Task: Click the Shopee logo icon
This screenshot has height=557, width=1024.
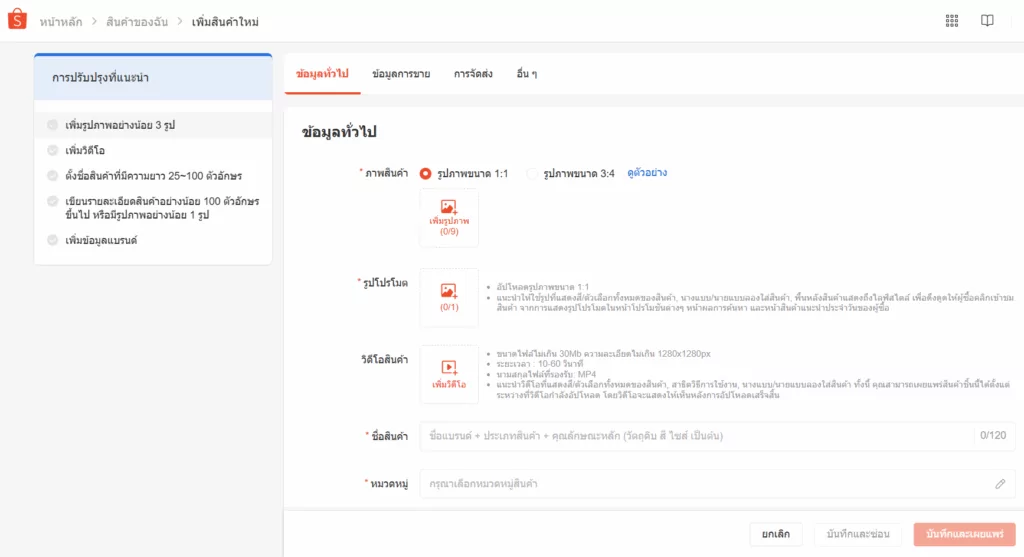Action: pyautogui.click(x=17, y=20)
